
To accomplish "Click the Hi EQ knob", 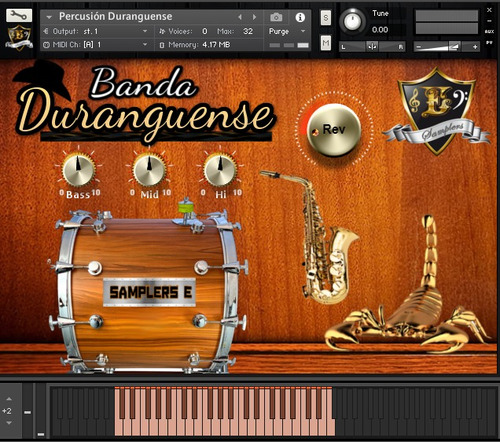I will click(x=220, y=170).
